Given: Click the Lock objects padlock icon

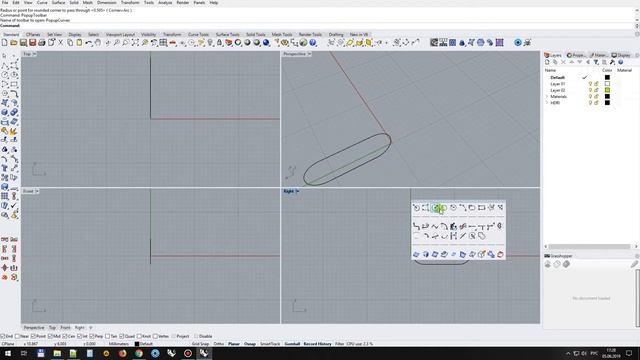Looking at the screenshot, I should coord(220,42).
